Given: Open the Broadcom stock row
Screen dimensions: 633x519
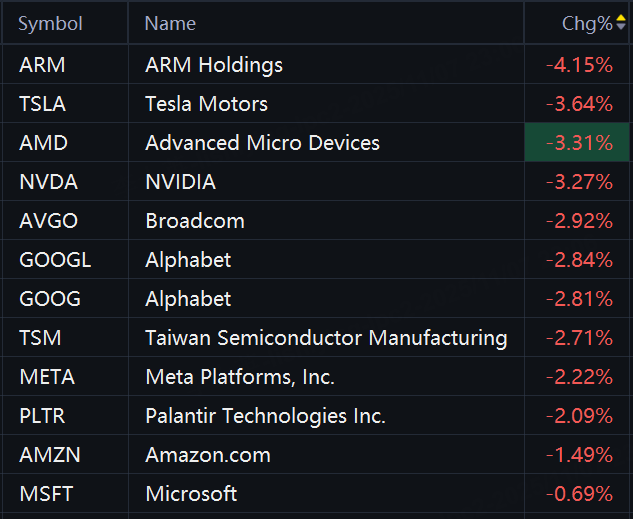Looking at the screenshot, I should [x=194, y=221].
